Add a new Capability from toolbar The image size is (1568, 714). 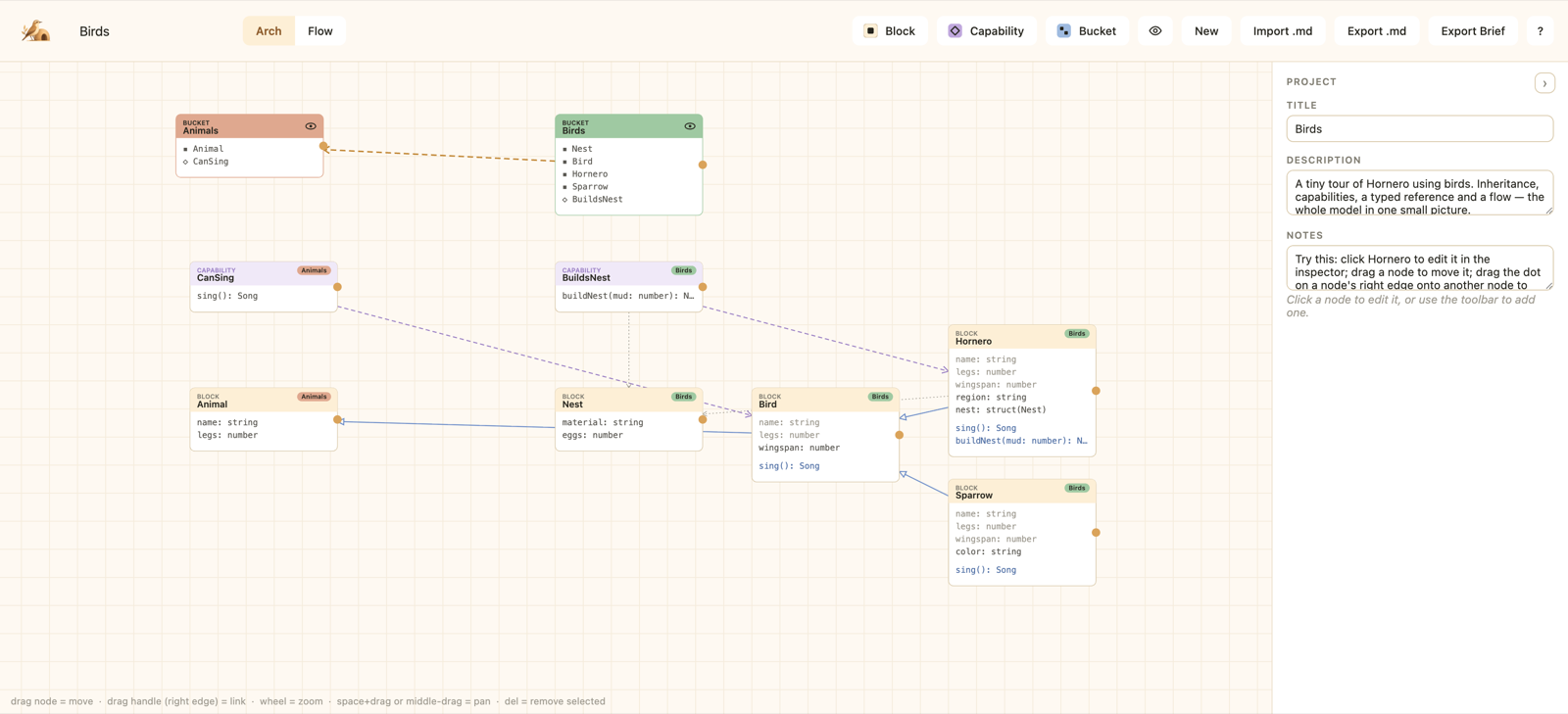coord(986,31)
